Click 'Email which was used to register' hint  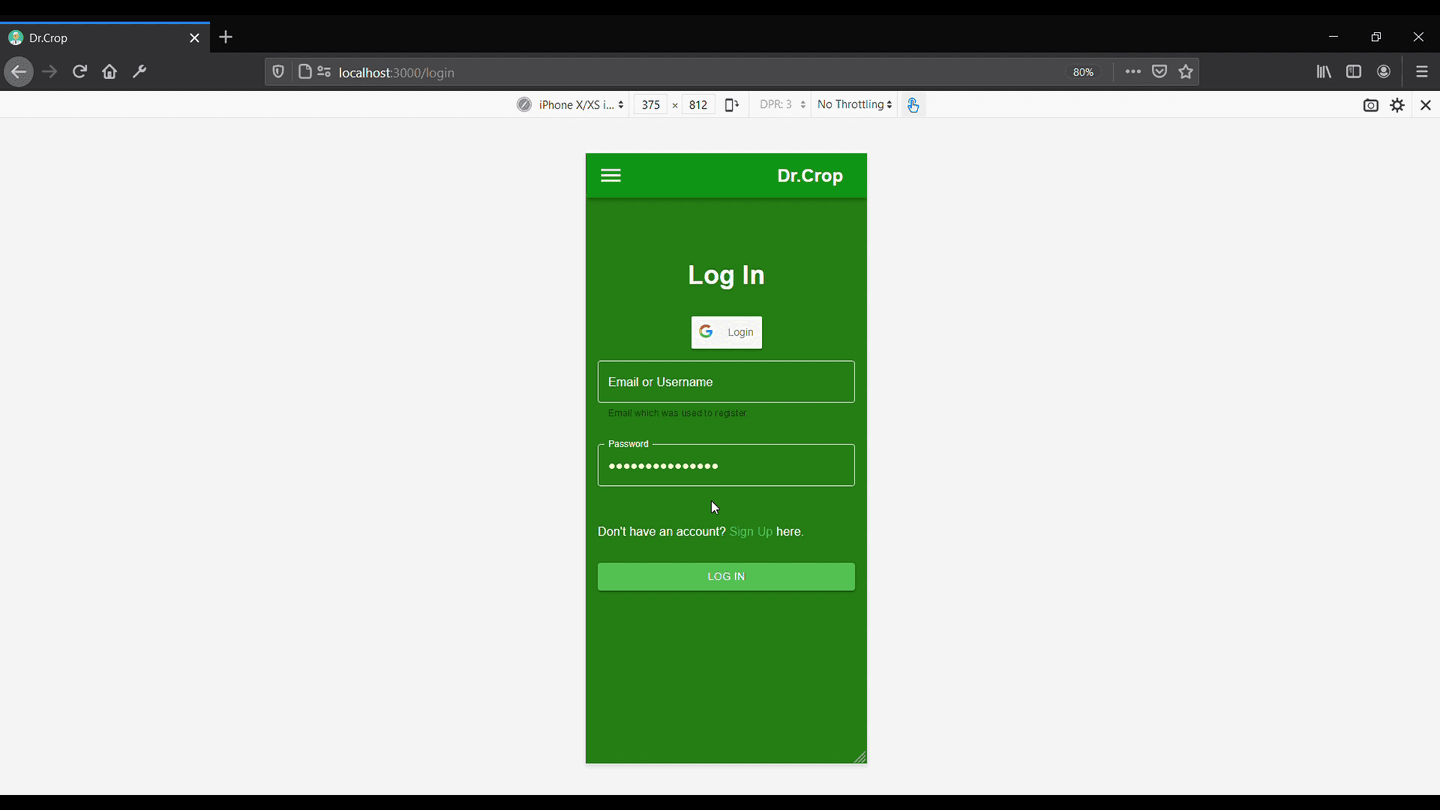[677, 413]
